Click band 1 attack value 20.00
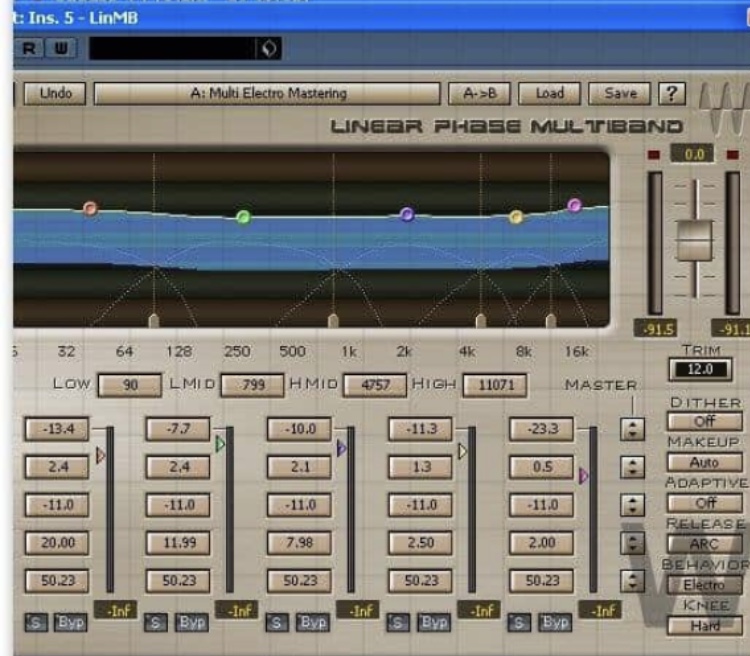 click(x=57, y=543)
